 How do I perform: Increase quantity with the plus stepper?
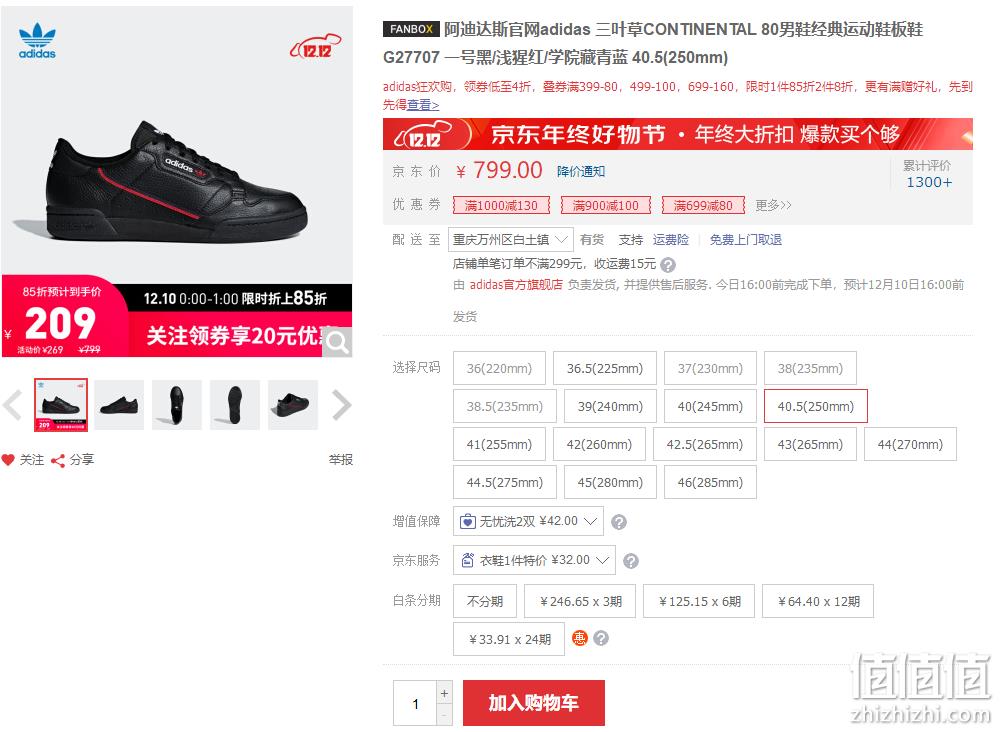(x=445, y=693)
